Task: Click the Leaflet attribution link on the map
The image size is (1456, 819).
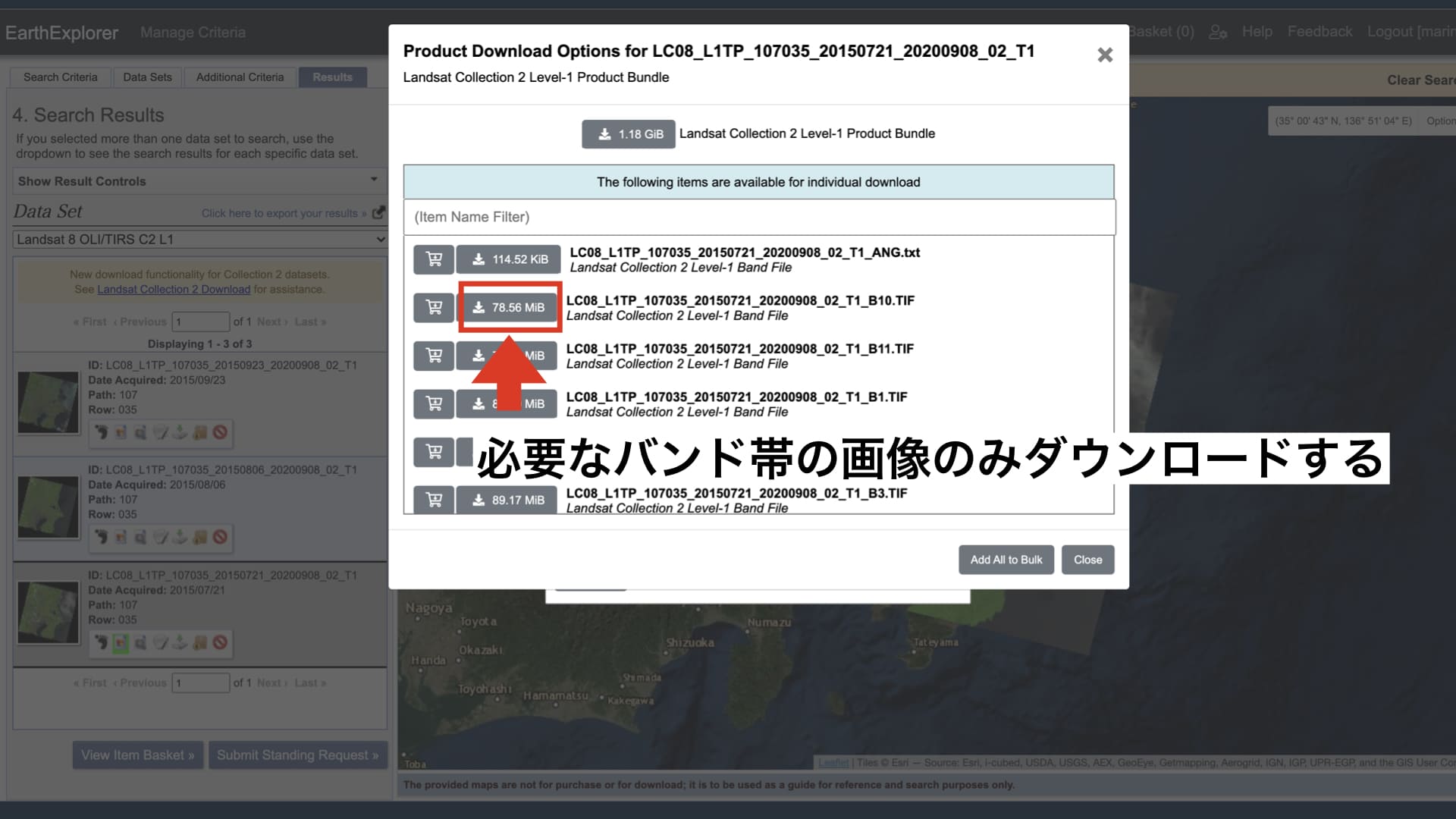Action: coord(833,762)
